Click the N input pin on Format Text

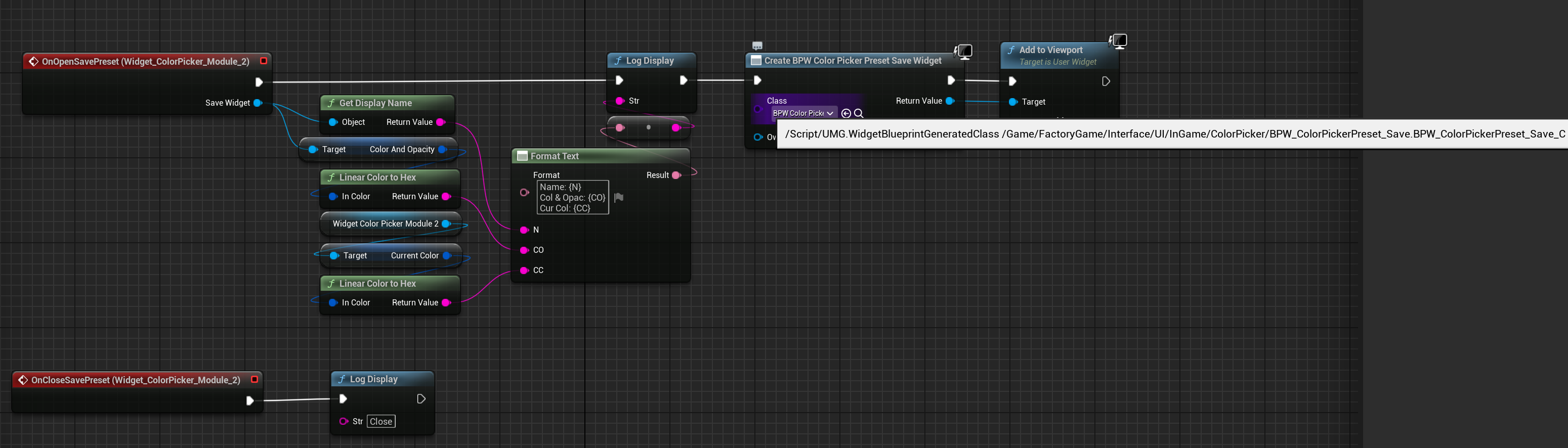[524, 230]
